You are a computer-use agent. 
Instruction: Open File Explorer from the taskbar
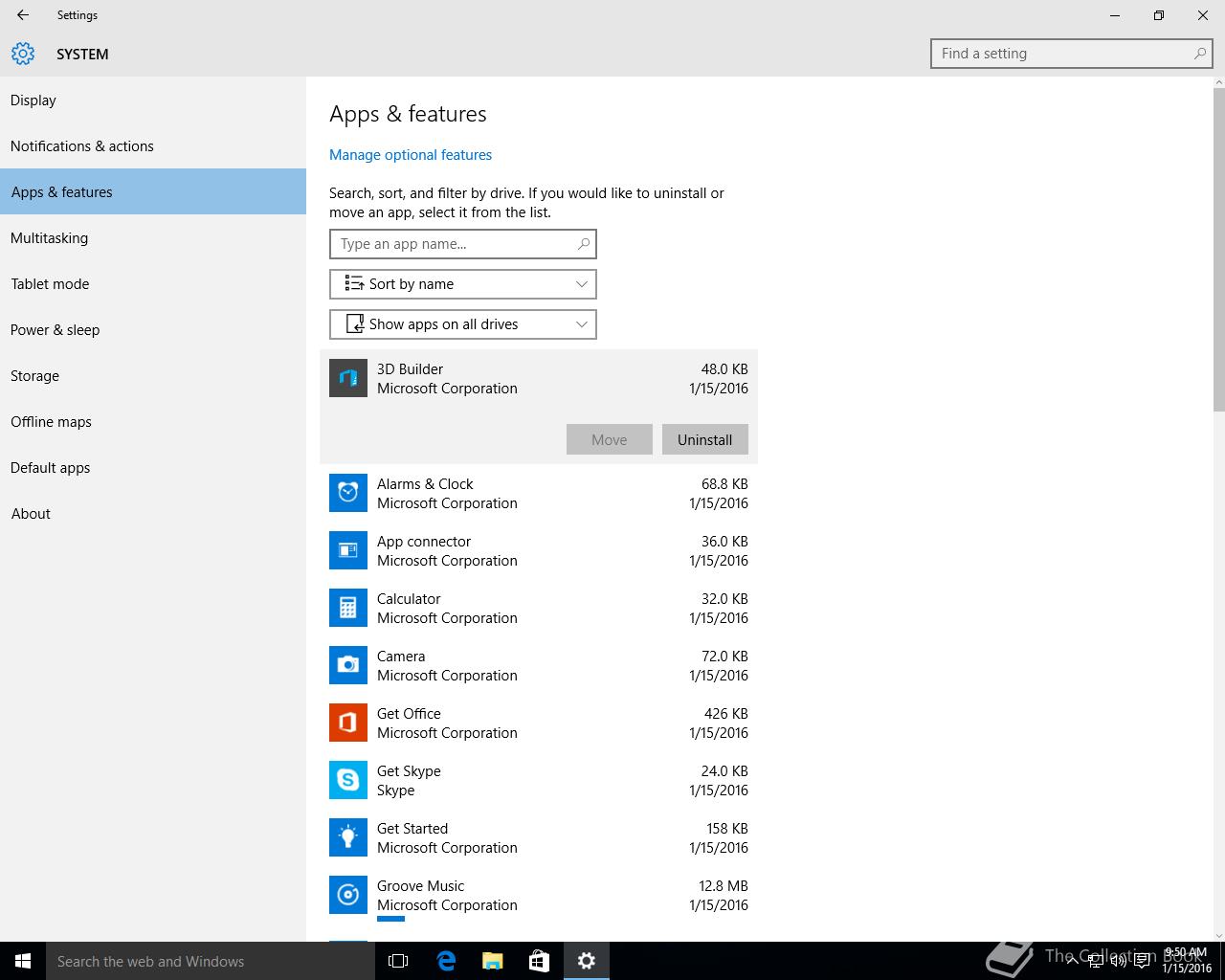pos(493,961)
